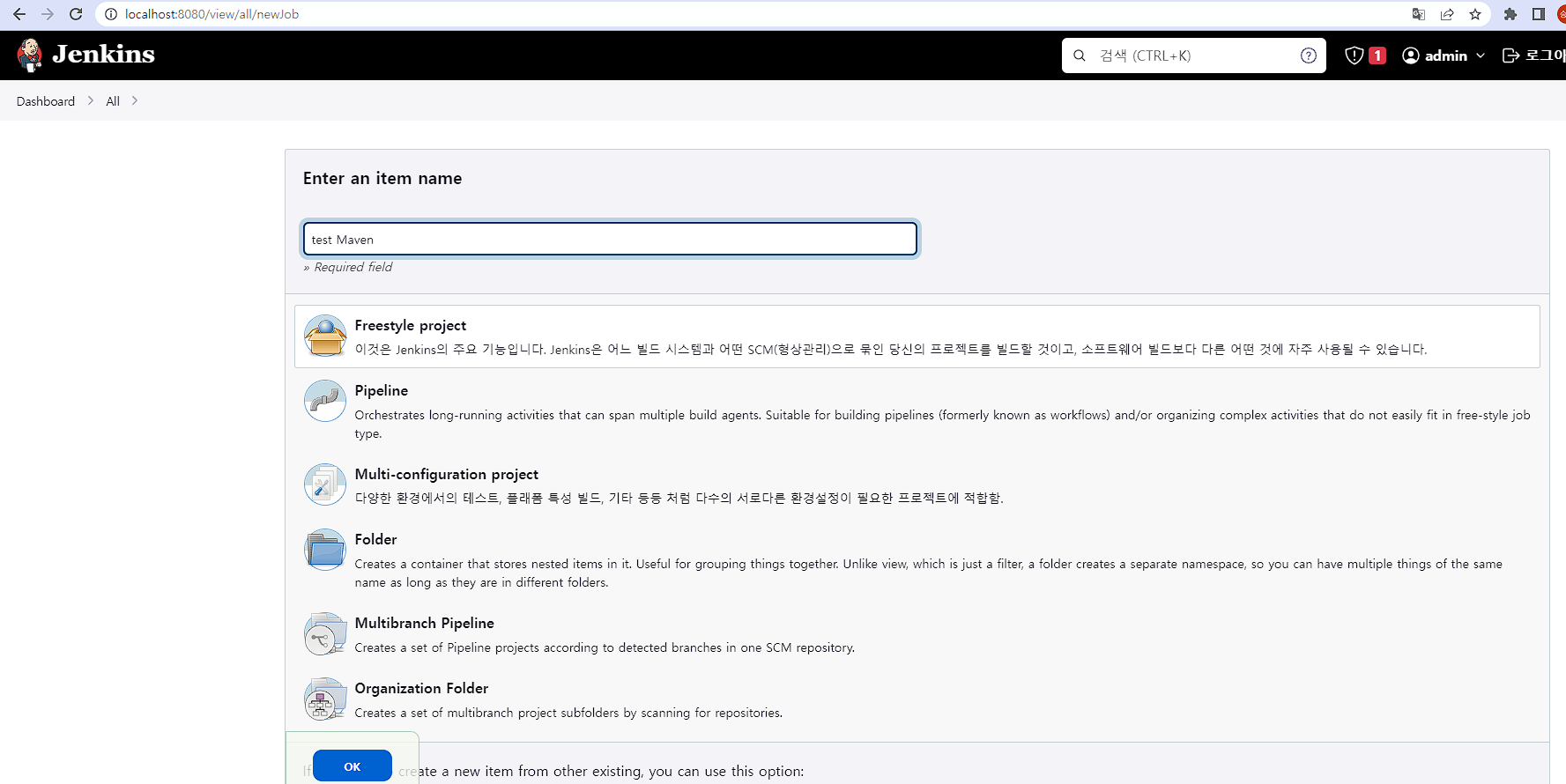
Task: Click the share page icon in address bar
Action: (x=1447, y=14)
